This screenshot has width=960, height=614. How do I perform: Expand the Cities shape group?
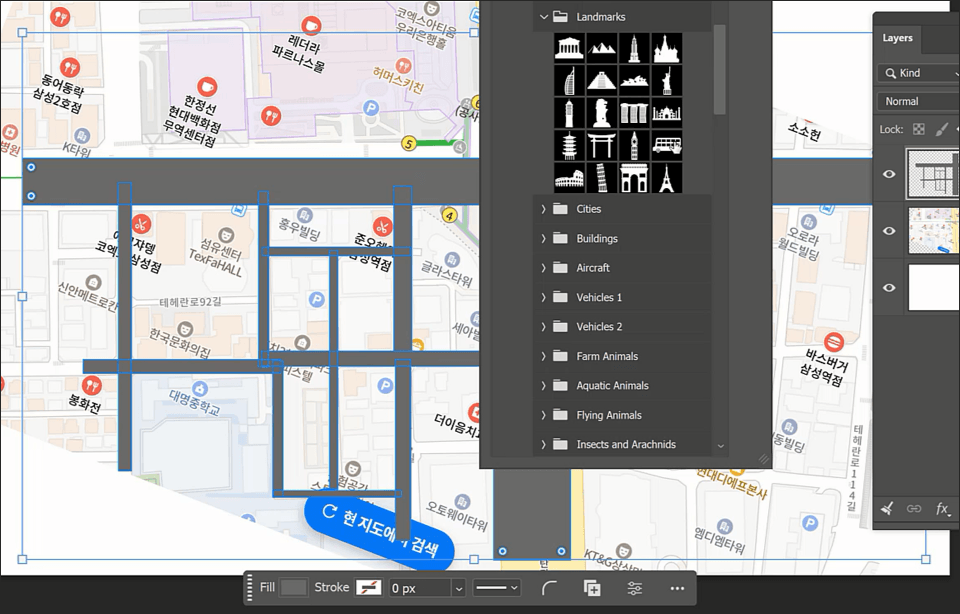click(543, 209)
